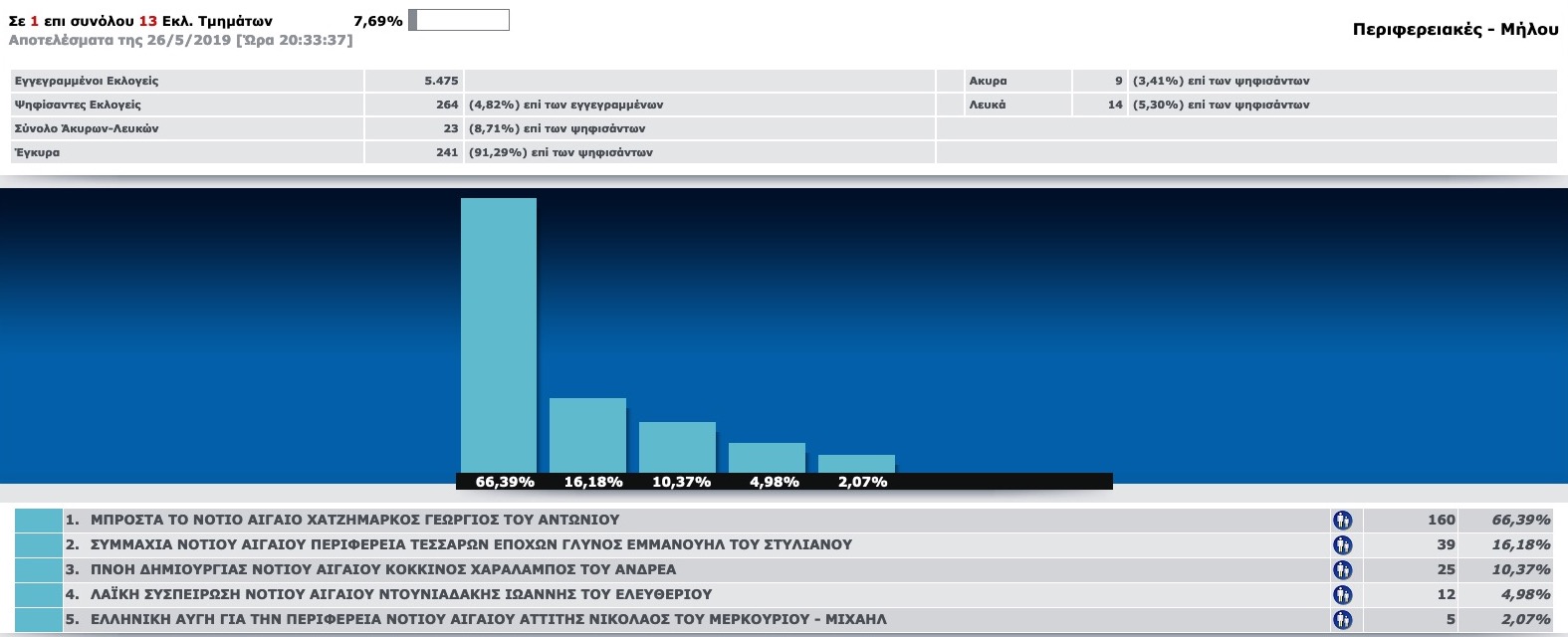Click the Περιφερειακές - Μήλου page title
This screenshot has width=1568, height=637.
click(x=1455, y=29)
